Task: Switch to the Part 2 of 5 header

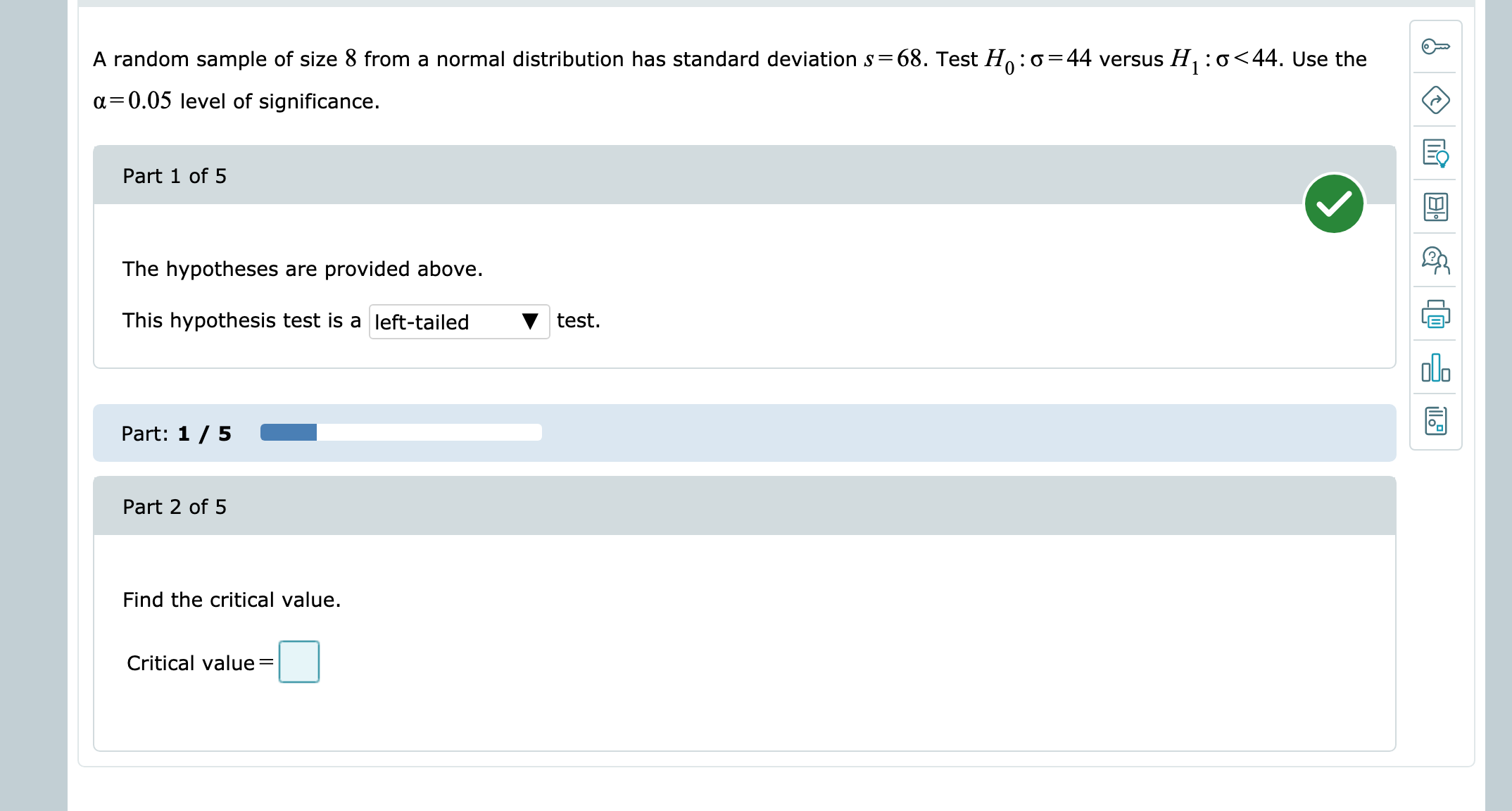Action: pos(173,506)
